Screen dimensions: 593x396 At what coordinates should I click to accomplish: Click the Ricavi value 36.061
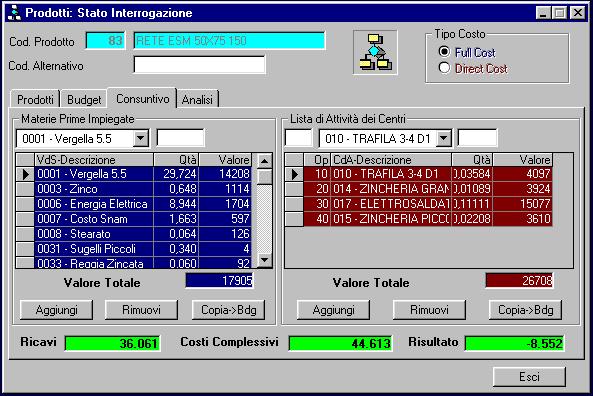point(112,343)
